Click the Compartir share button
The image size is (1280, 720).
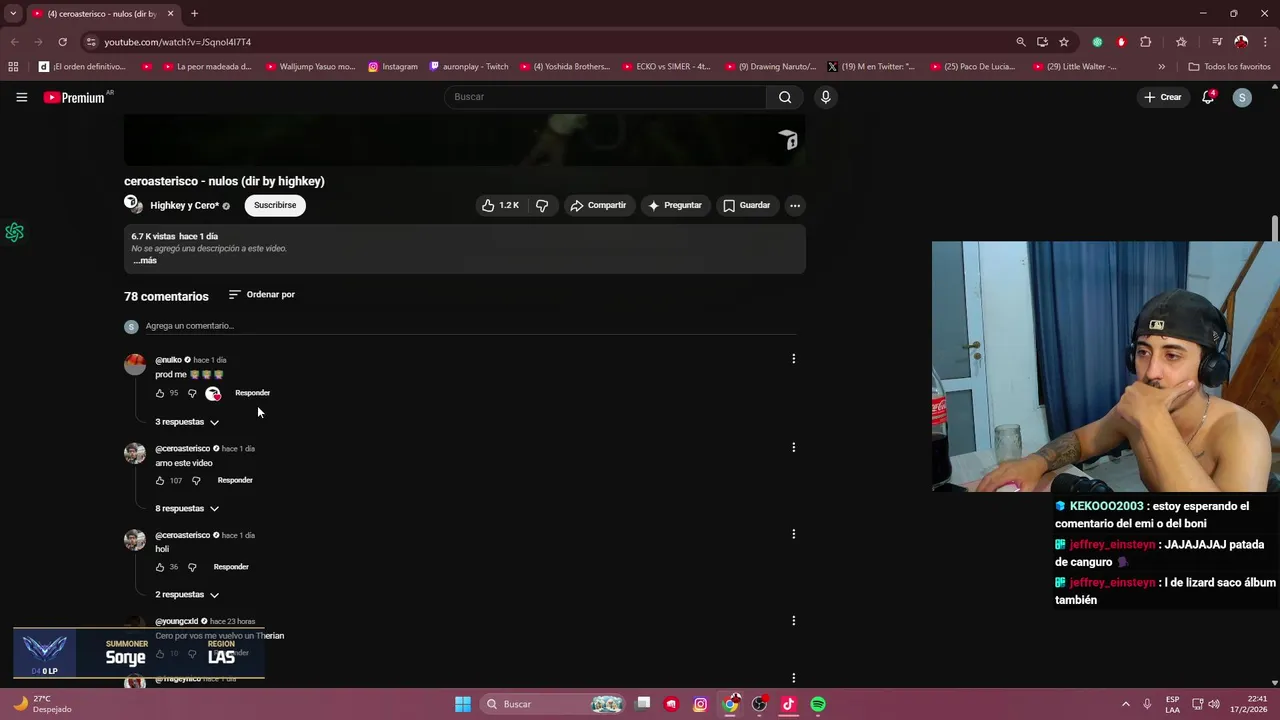click(x=598, y=205)
